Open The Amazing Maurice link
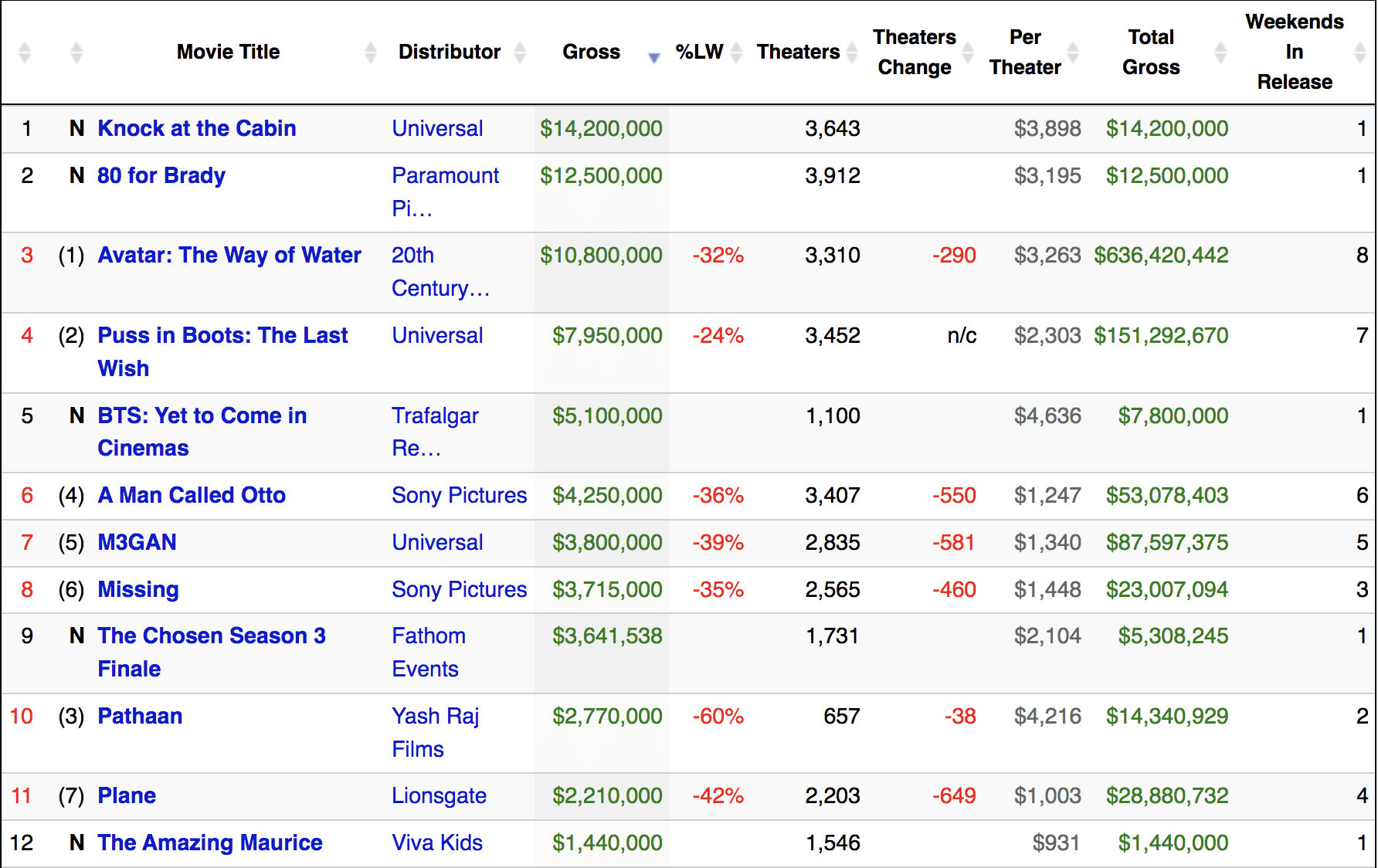1378x868 pixels. [x=210, y=843]
